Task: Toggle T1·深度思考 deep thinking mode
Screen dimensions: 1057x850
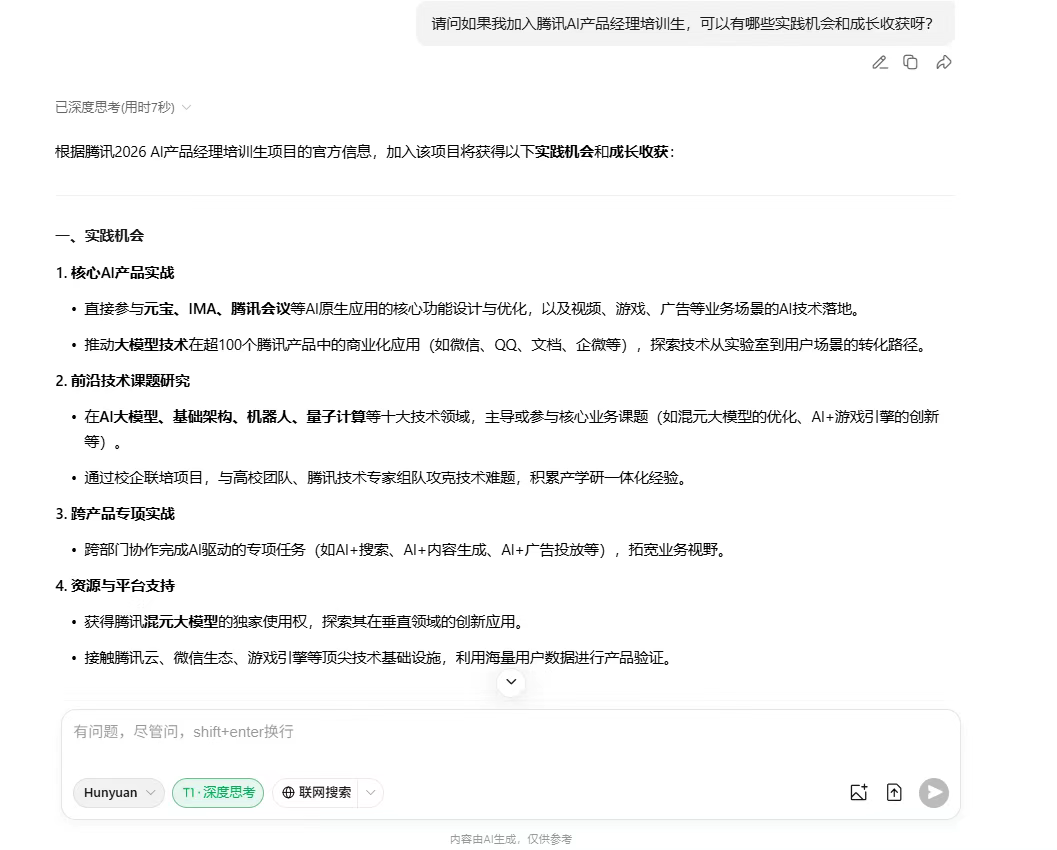Action: point(218,793)
